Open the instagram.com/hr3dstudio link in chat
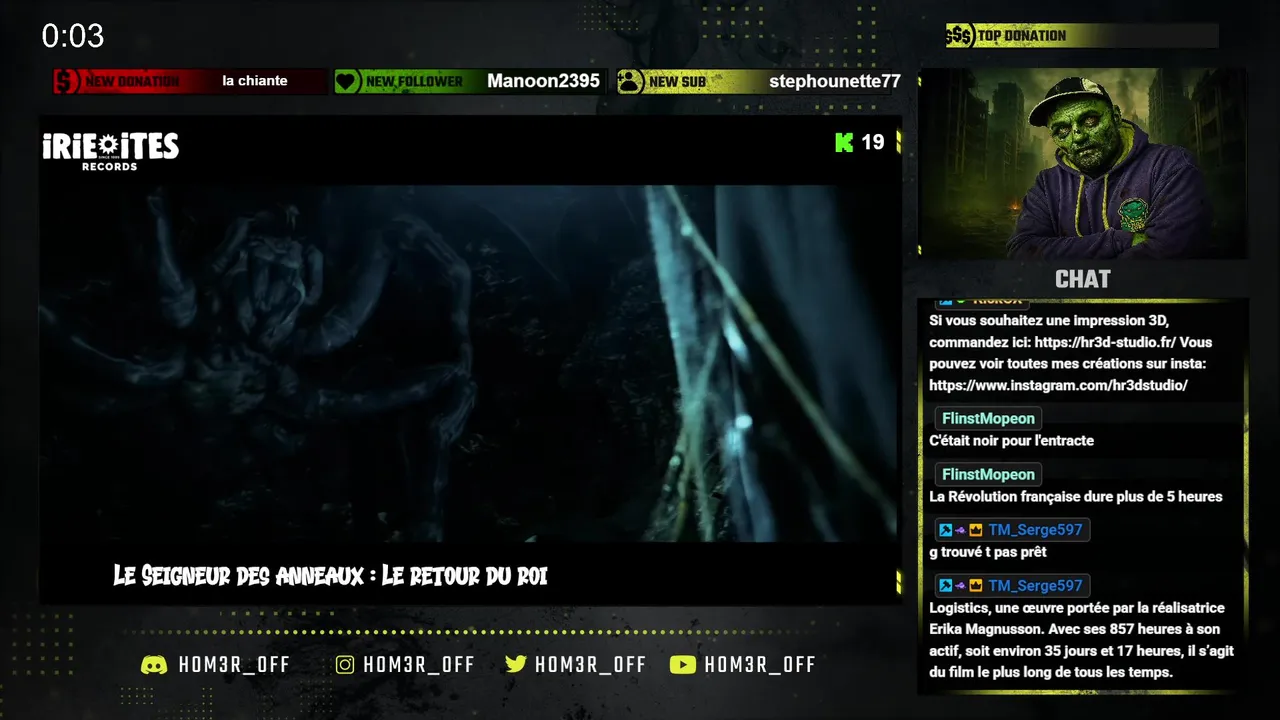The height and width of the screenshot is (720, 1280). (x=1058, y=385)
